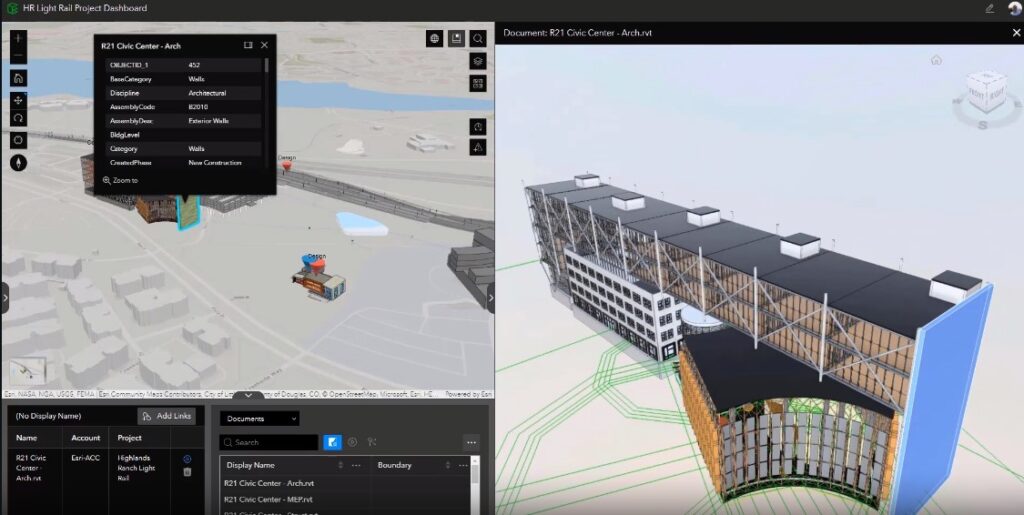Select the map pan tool

(18, 100)
